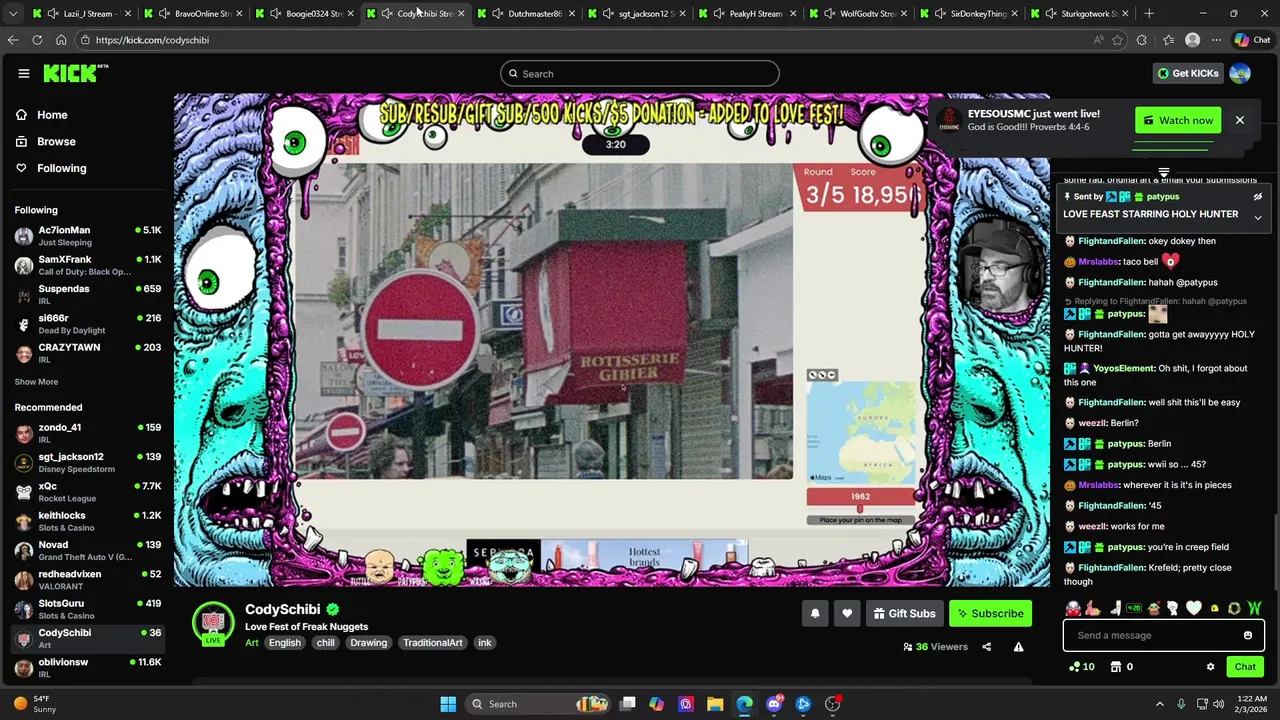Open SlotsGuru recommended channel
The height and width of the screenshot is (720, 1280).
point(87,609)
